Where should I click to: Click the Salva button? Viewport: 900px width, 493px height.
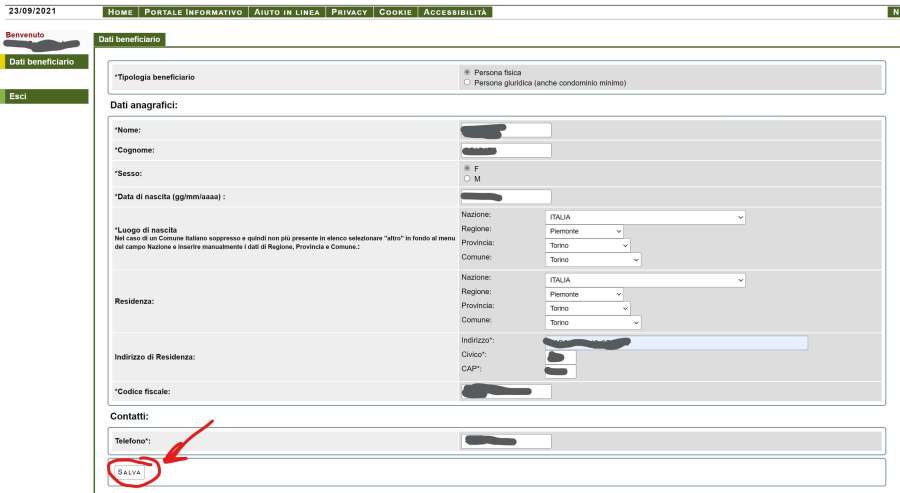tap(130, 471)
